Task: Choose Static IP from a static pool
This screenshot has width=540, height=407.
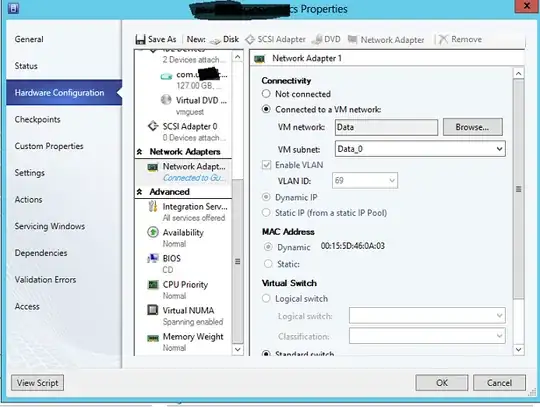Action: pos(266,213)
